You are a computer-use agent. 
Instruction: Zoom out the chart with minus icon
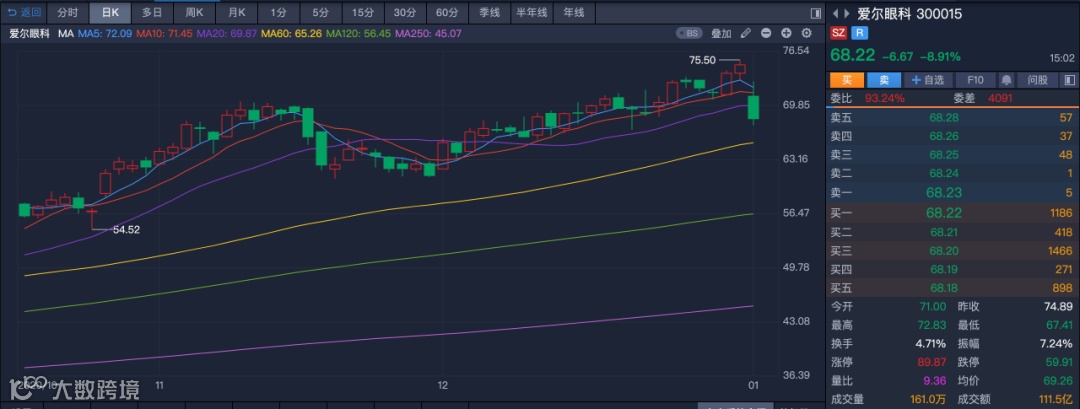pyautogui.click(x=766, y=33)
